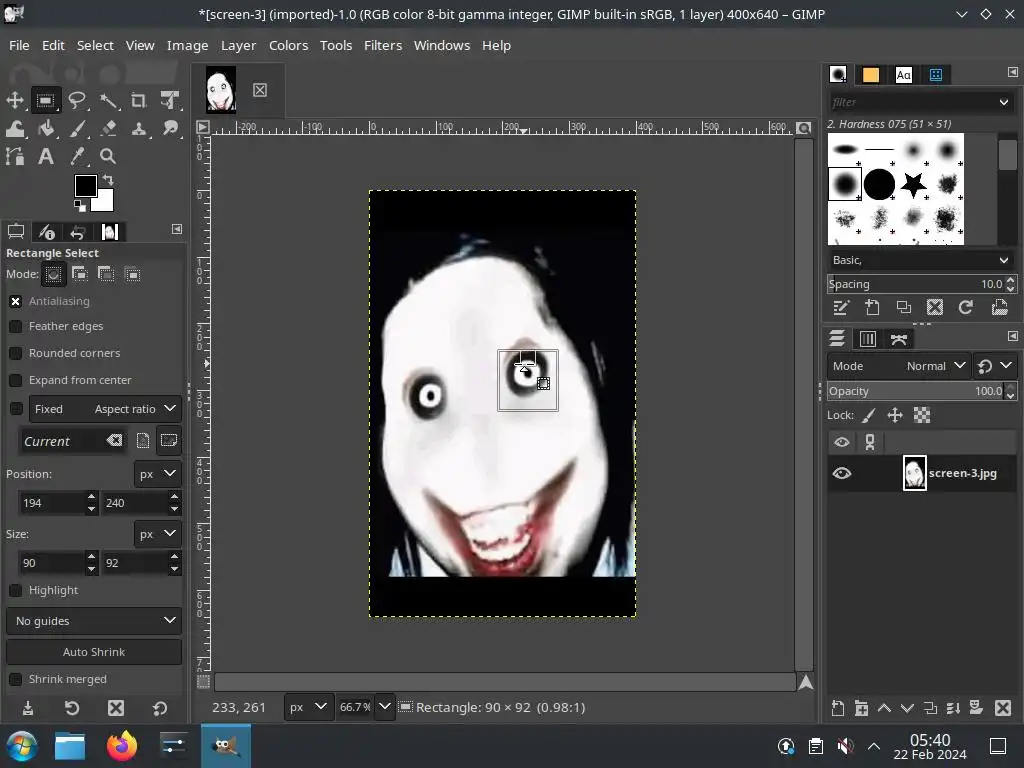1024x768 pixels.
Task: Hide the screen-3.jpg layer
Action: [842, 473]
